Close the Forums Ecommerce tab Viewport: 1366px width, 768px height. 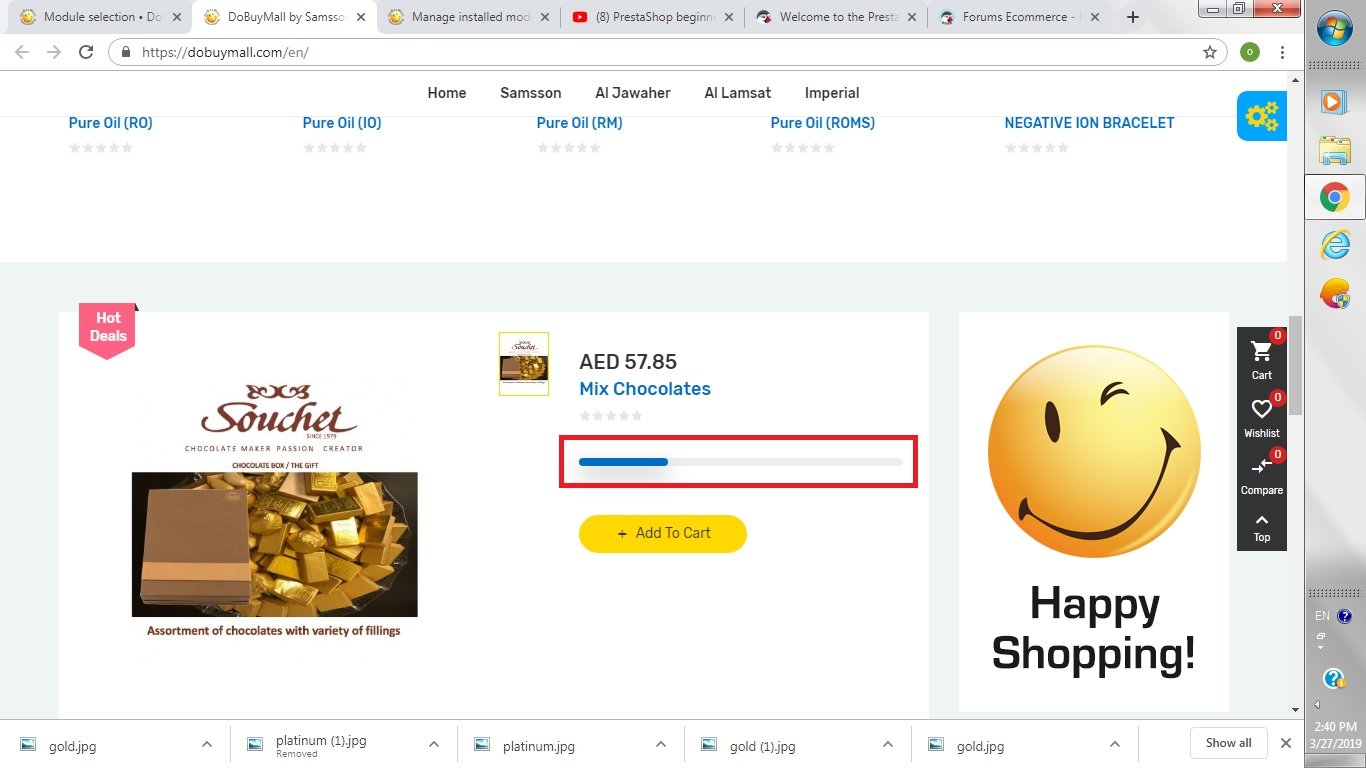1095,17
